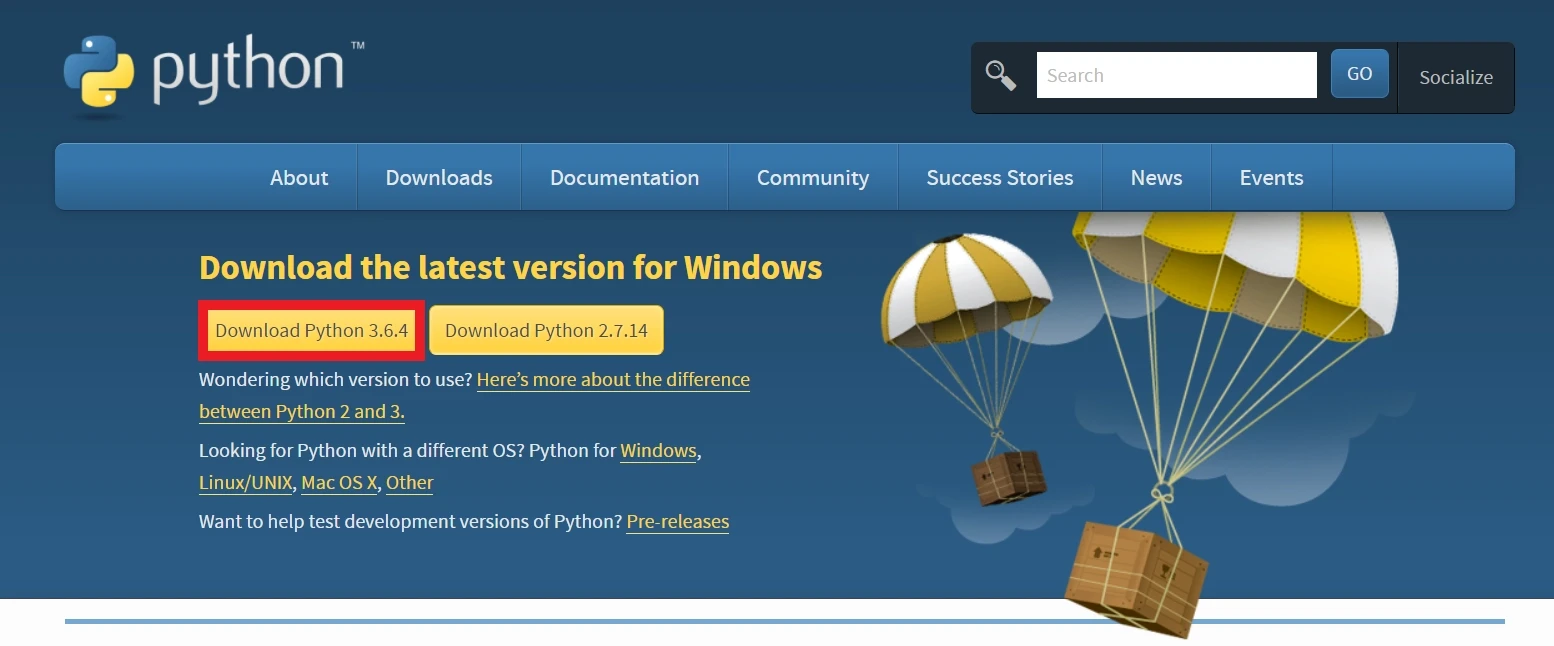Screen dimensions: 1554x646
Task: Open the Downloads menu
Action: pyautogui.click(x=439, y=178)
